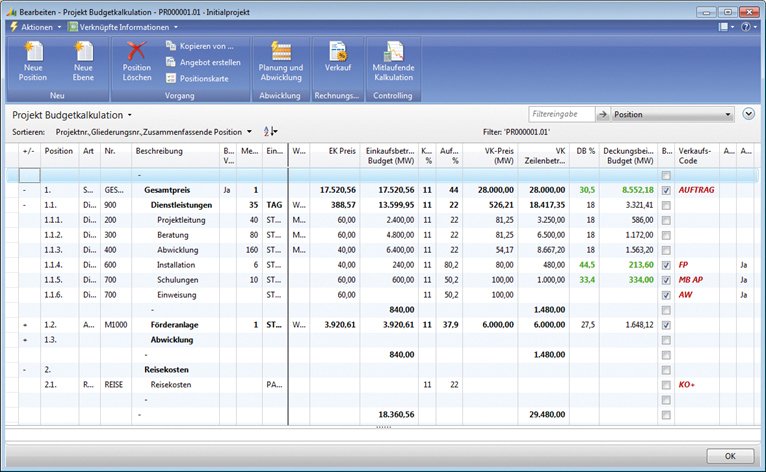Click the EK Preis column header
This screenshot has width=766, height=472.
pos(335,155)
